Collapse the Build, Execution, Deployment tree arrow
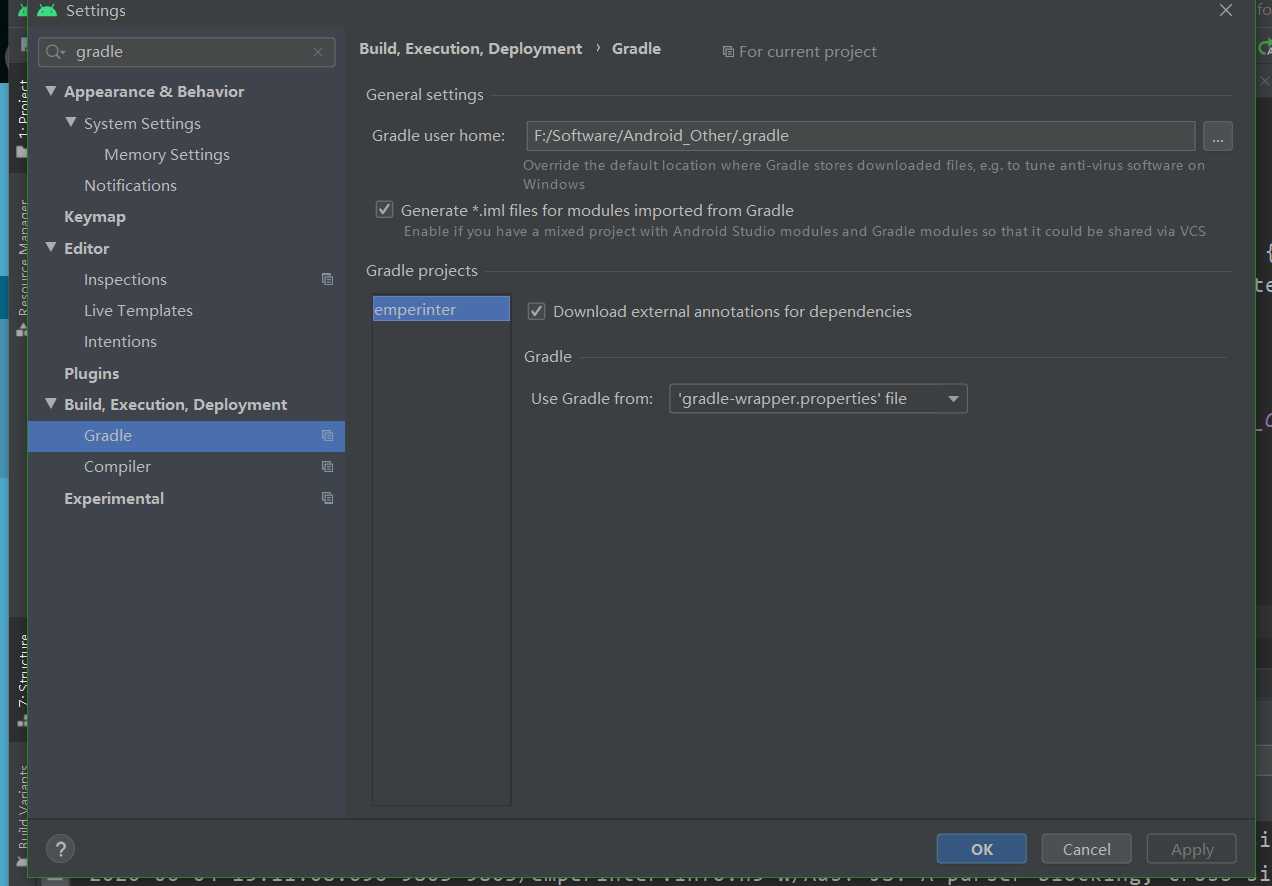Viewport: 1272px width, 886px height. coord(51,404)
